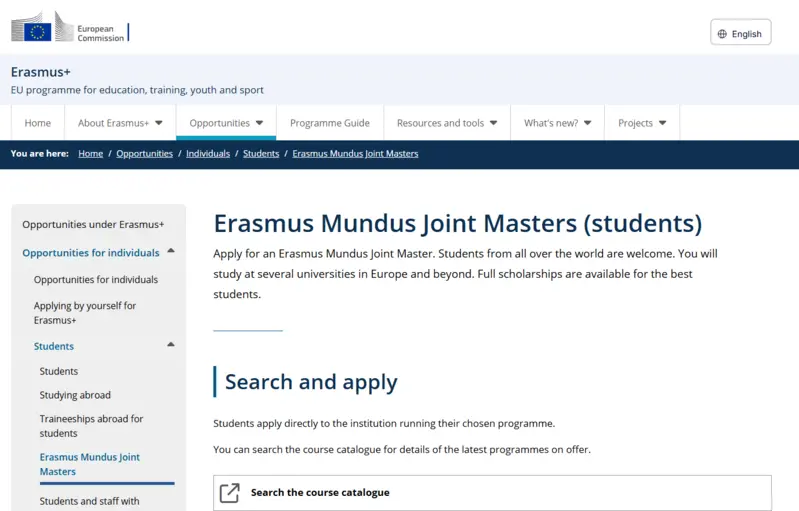
Task: Open non-highlighted Opportunities for individuals sub-item
Action: tap(96, 279)
